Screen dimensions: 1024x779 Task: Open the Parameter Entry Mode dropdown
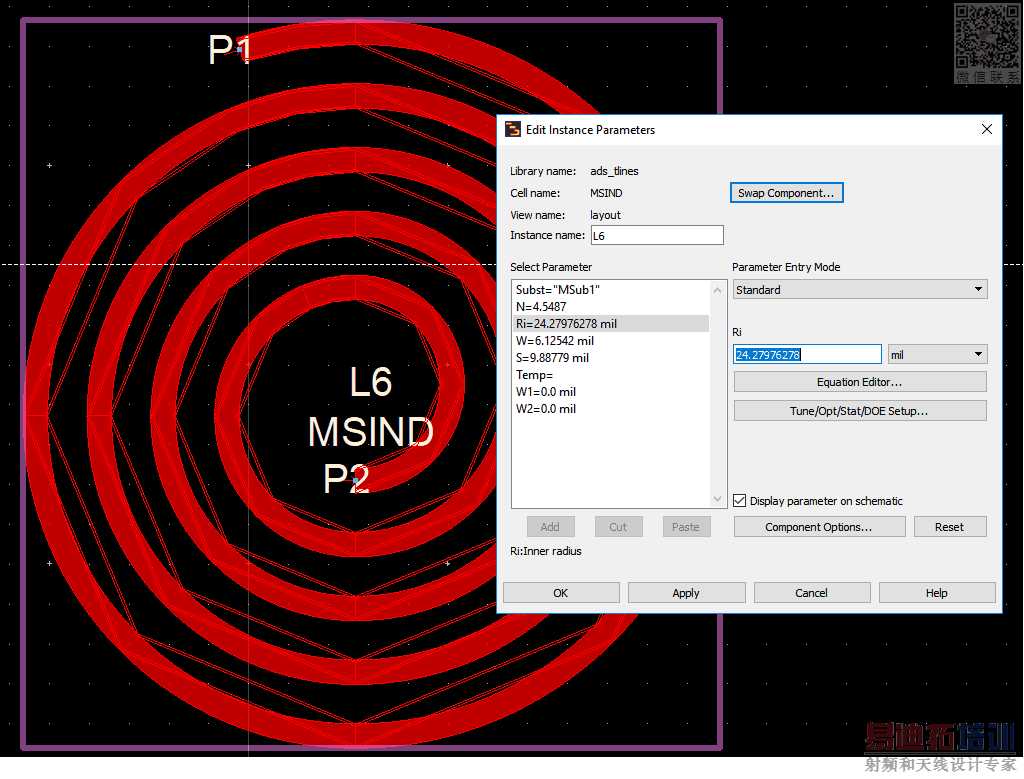(x=860, y=289)
